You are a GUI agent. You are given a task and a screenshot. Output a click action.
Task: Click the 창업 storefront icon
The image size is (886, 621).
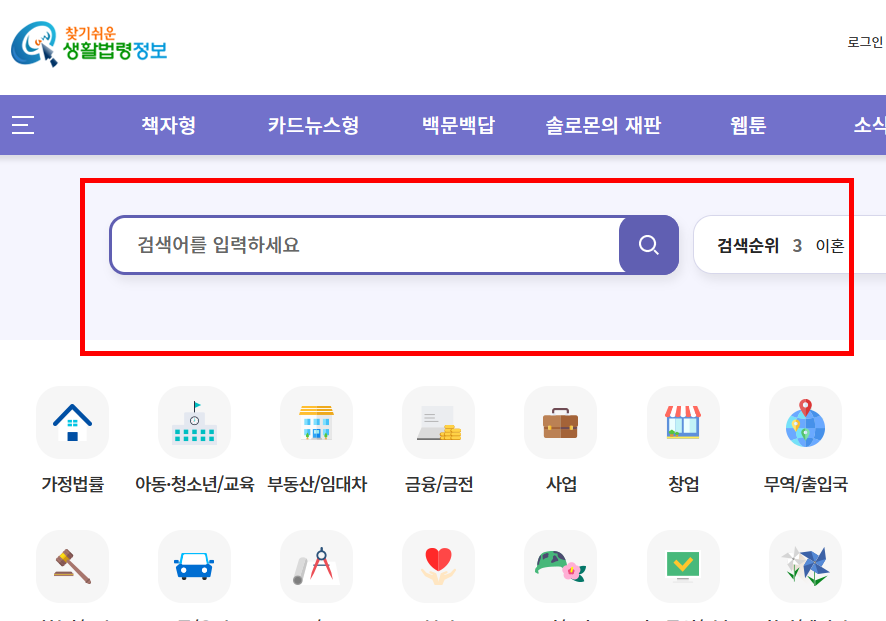pyautogui.click(x=683, y=421)
